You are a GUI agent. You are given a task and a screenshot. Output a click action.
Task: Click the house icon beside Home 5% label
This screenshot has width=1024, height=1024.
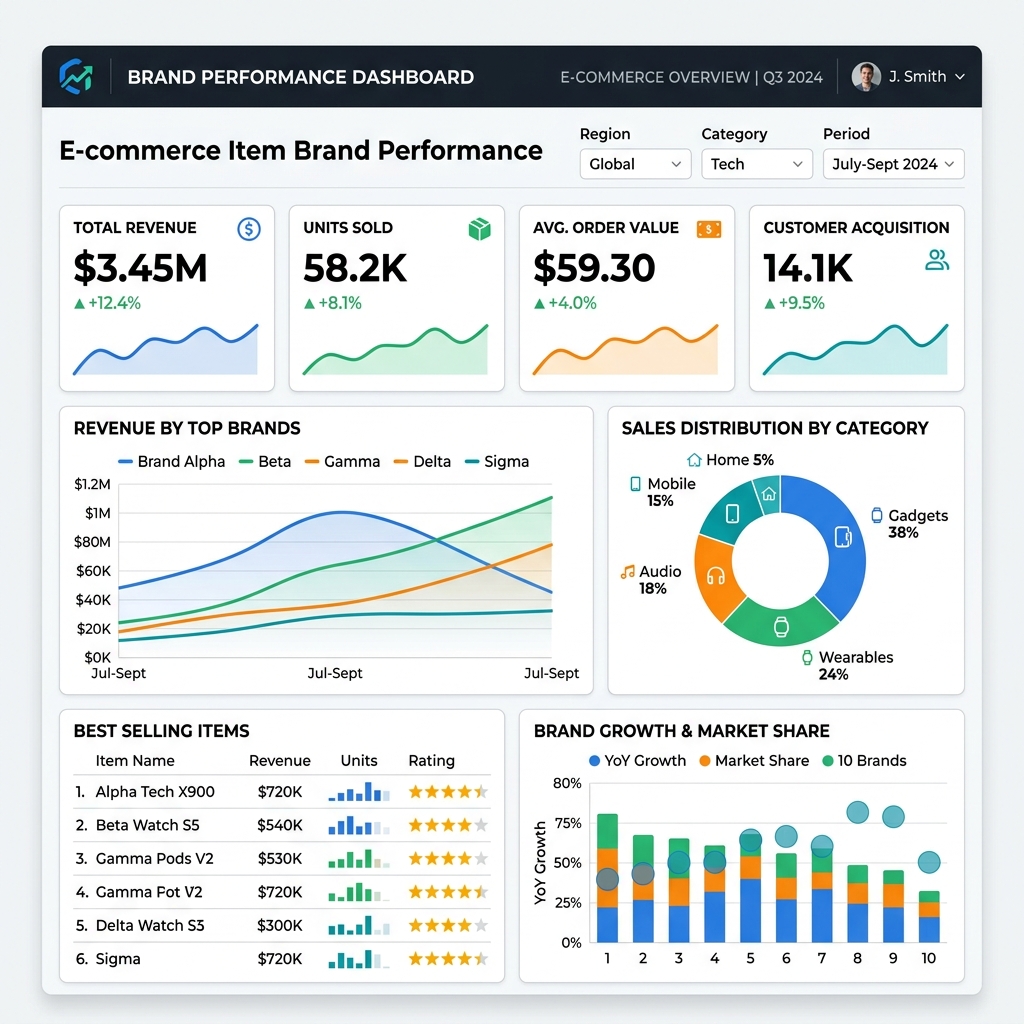pos(694,460)
